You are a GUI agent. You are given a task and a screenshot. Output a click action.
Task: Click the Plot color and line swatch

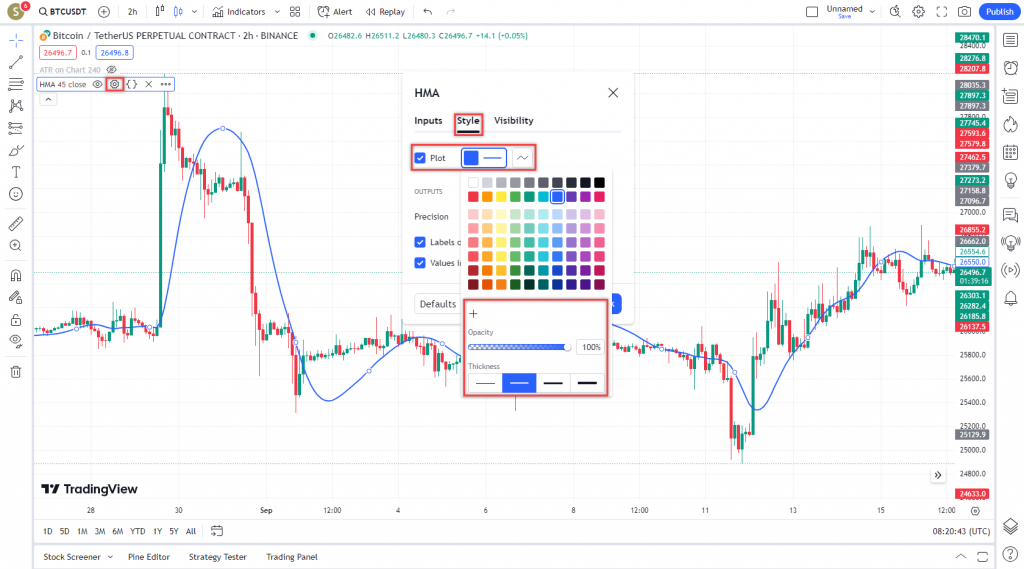coord(484,158)
